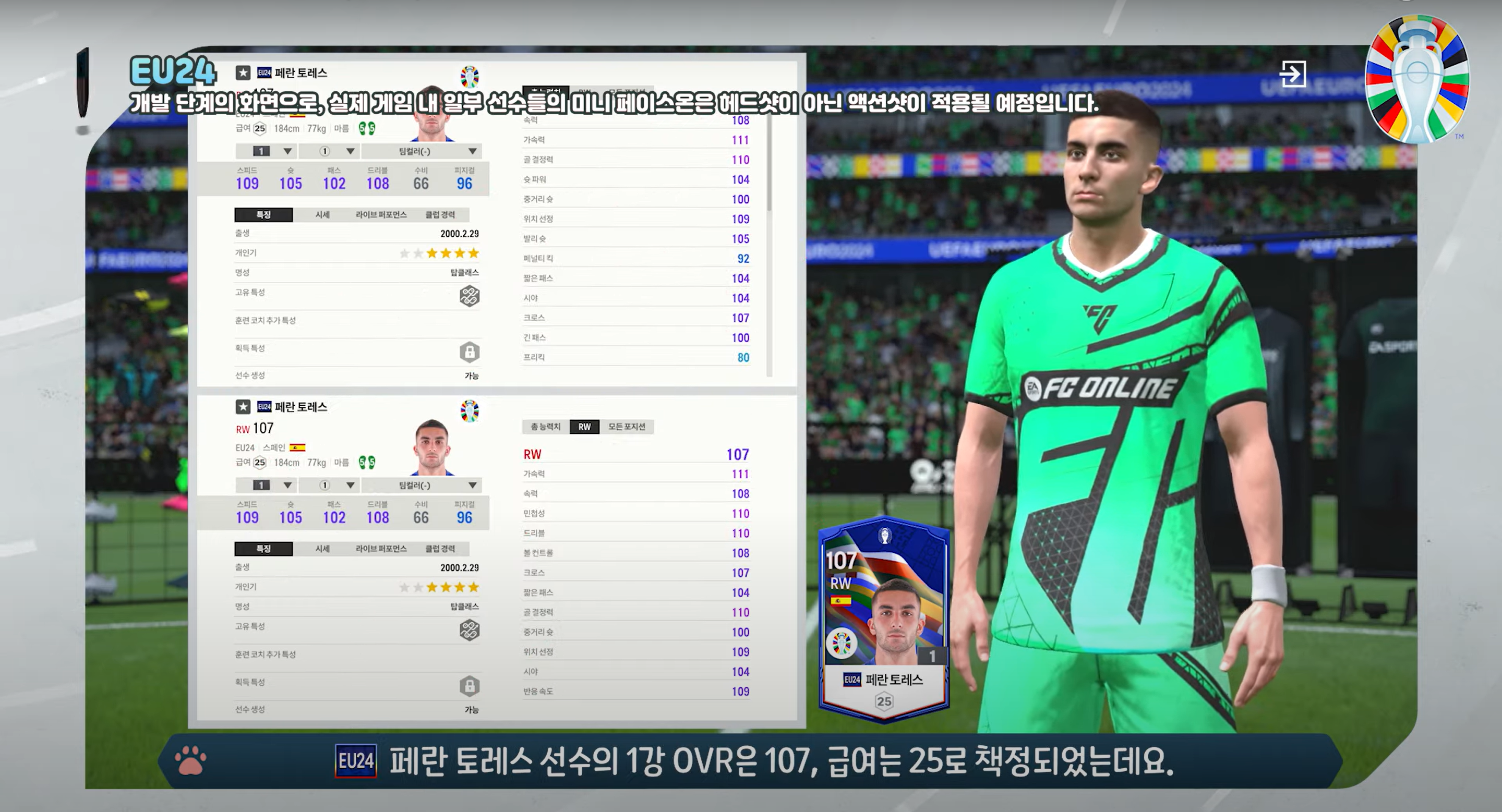1502x812 pixels.
Task: Click the Spain flag icon in lower panel
Action: [x=297, y=447]
